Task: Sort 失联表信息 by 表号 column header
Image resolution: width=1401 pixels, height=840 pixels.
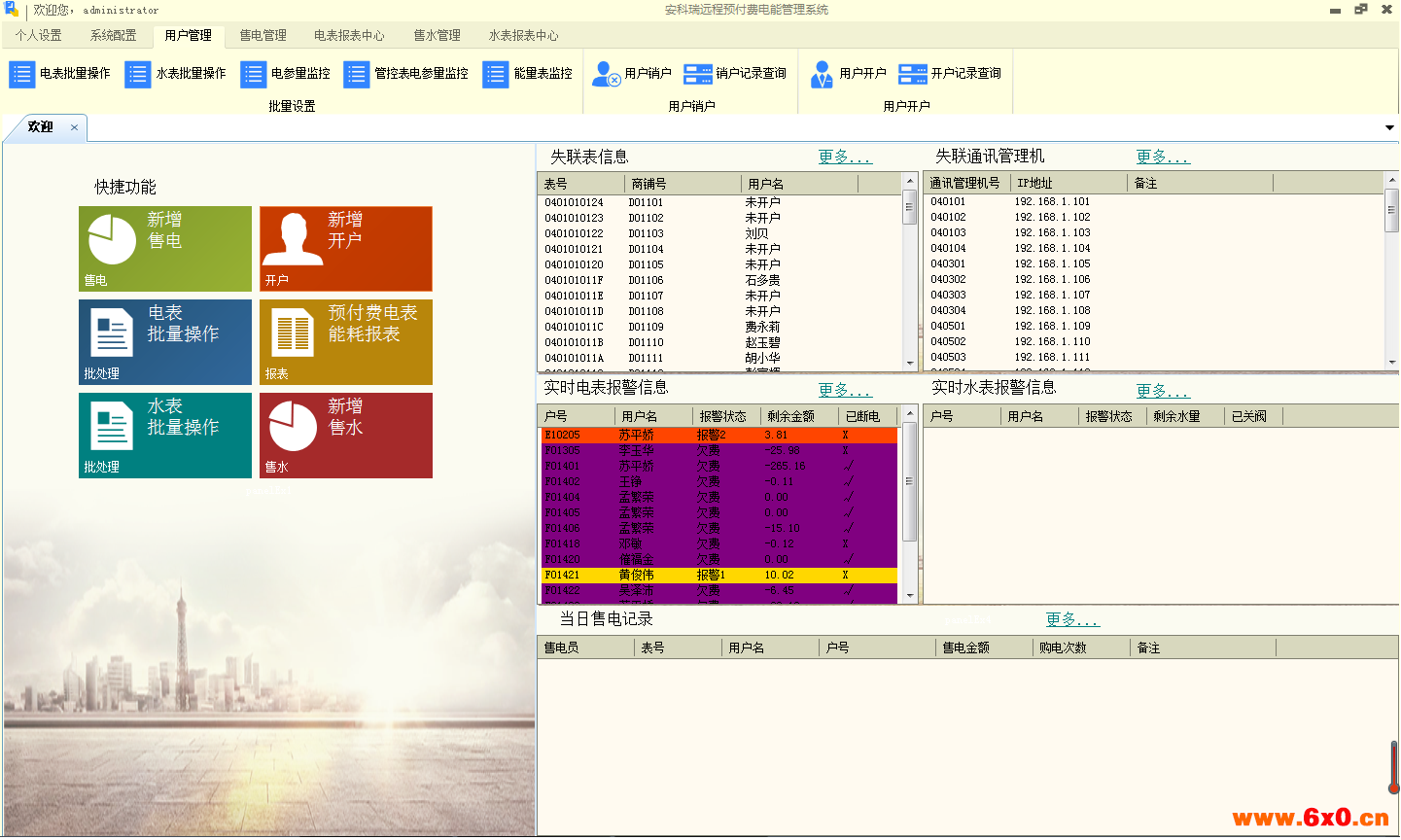Action: (581, 184)
